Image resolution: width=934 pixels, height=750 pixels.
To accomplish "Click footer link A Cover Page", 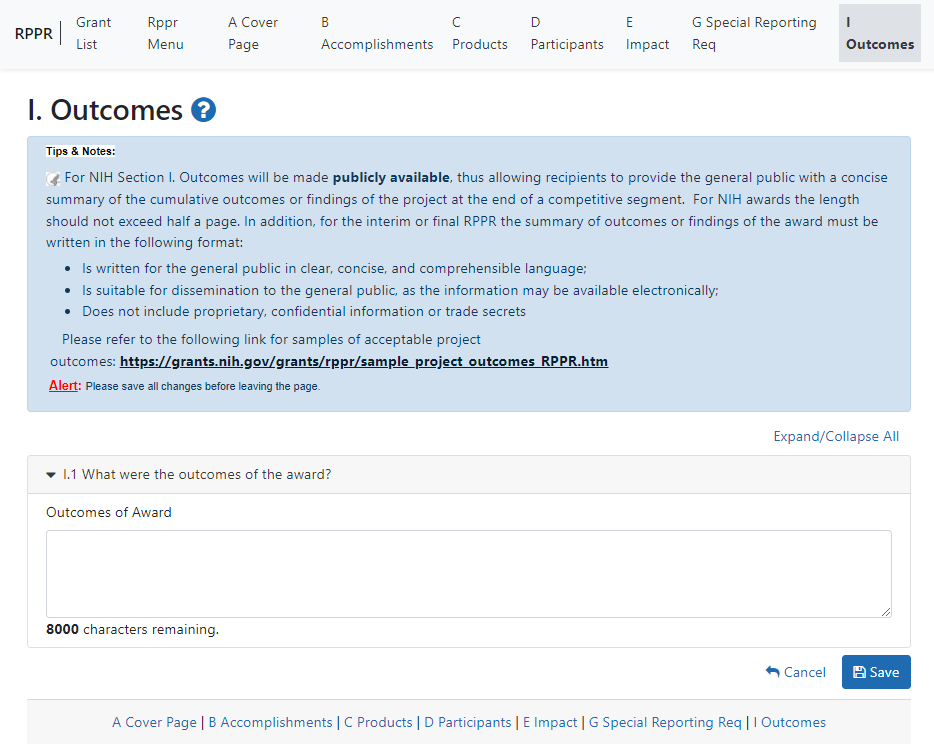I will (154, 722).
